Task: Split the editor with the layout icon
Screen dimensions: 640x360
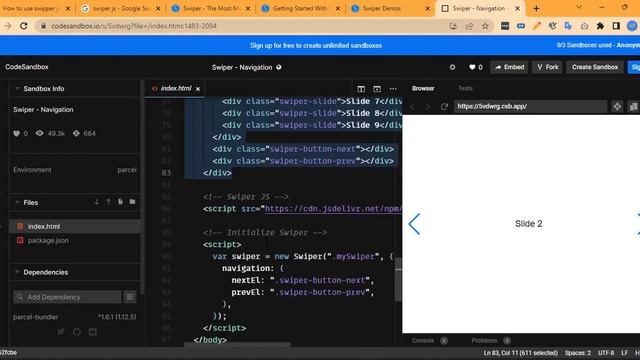Action: coord(361,89)
